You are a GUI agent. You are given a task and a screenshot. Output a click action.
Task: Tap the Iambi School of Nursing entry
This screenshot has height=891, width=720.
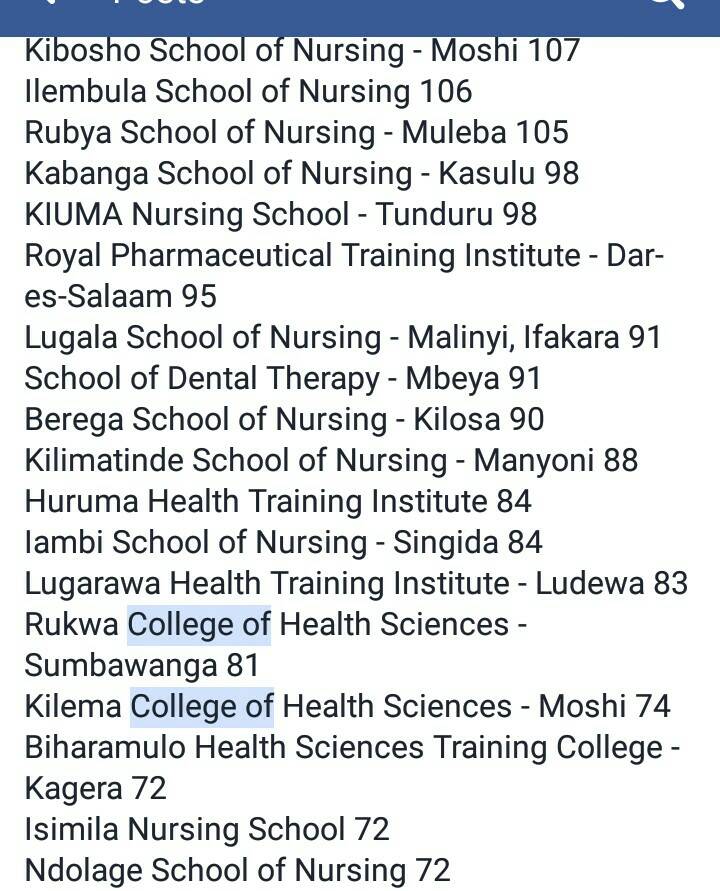[x=283, y=542]
